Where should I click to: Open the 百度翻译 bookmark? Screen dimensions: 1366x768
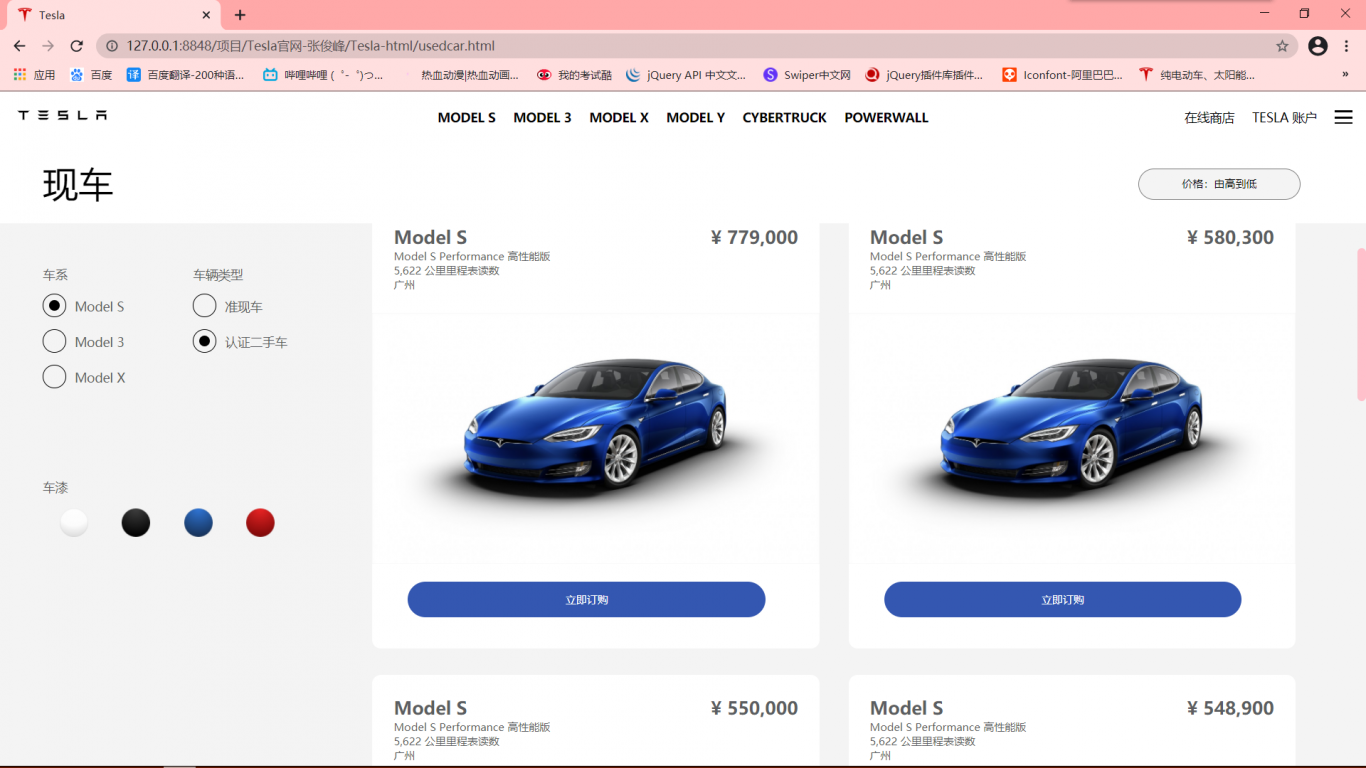pyautogui.click(x=185, y=75)
